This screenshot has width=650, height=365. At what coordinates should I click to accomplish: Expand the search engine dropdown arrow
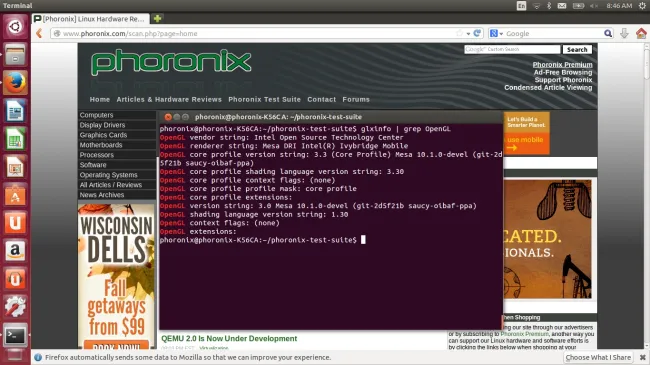coord(501,34)
